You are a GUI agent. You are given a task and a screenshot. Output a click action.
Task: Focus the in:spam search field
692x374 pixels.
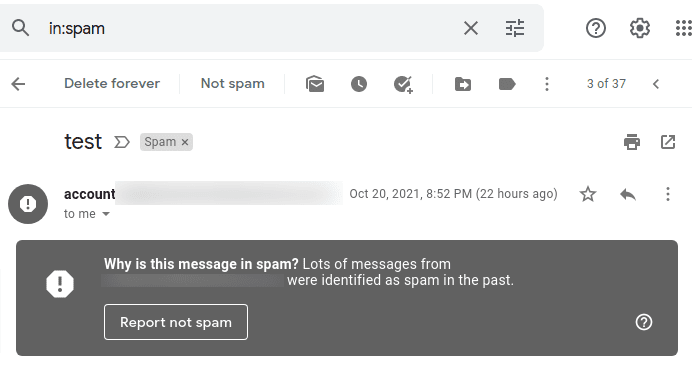tap(247, 28)
